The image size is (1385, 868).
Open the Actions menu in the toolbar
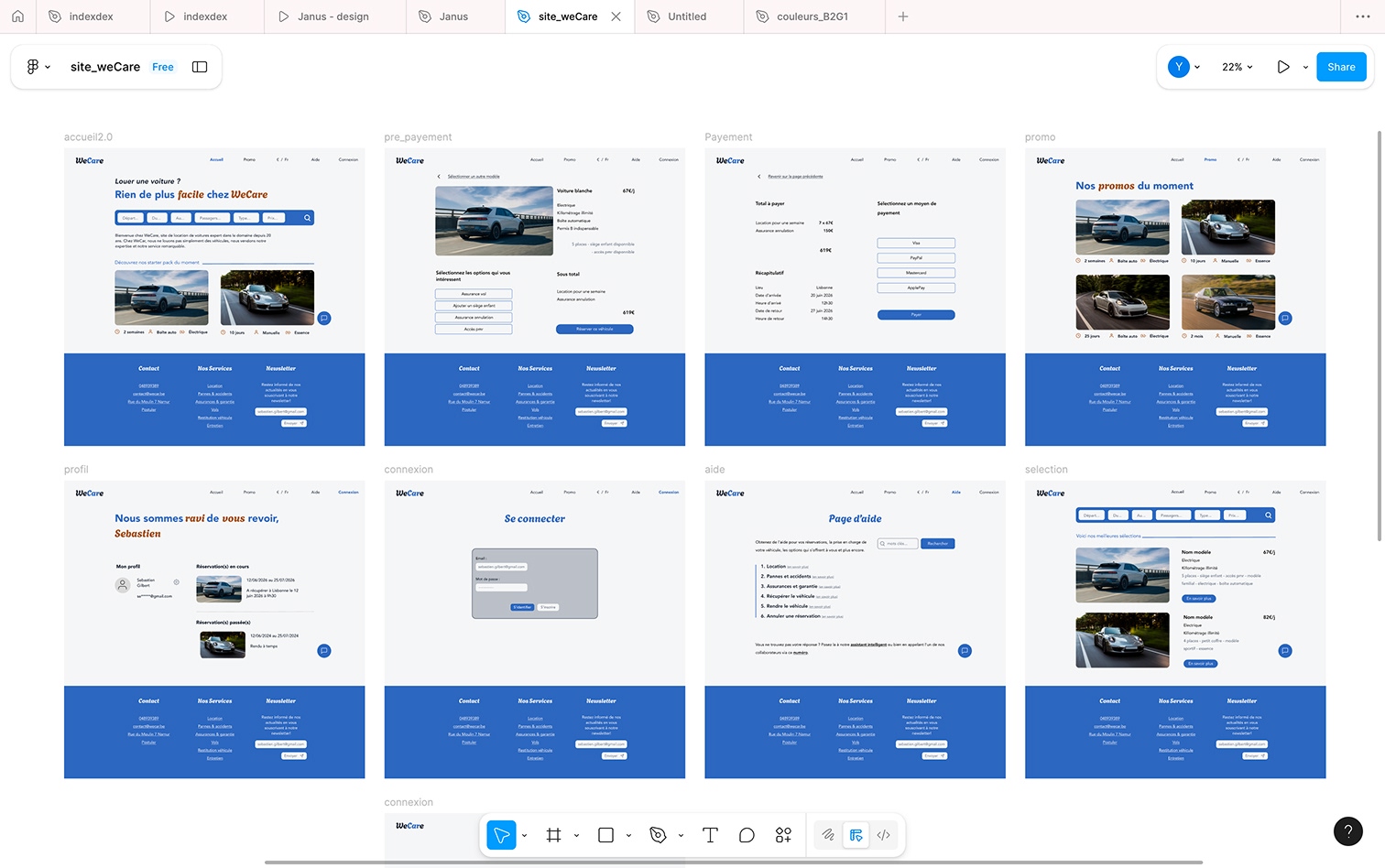(x=783, y=835)
